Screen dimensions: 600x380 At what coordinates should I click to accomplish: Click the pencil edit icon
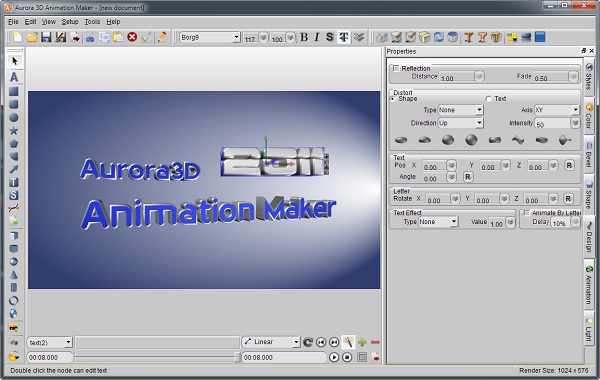click(x=161, y=37)
